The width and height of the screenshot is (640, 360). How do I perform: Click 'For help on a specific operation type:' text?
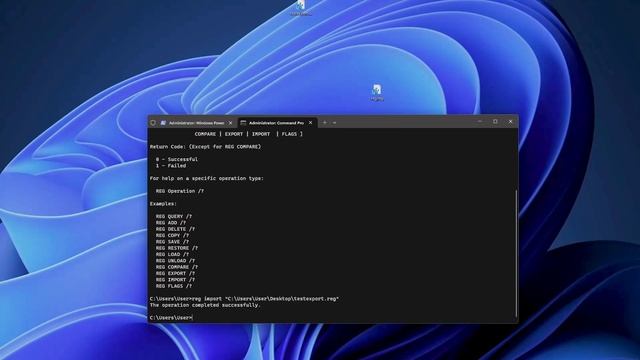(x=207, y=178)
